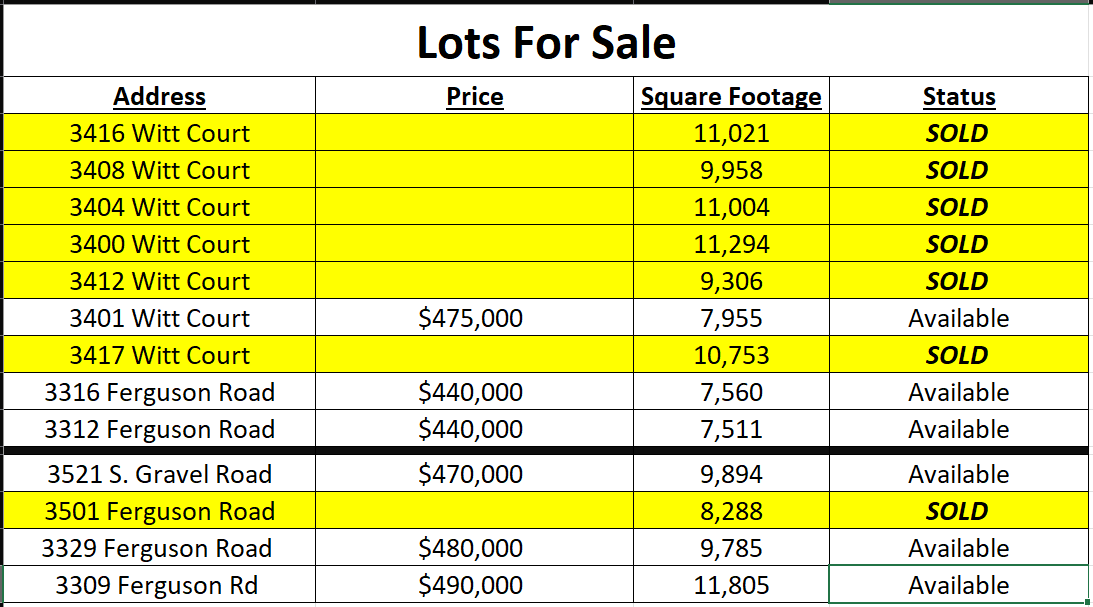Click the Address column header
The width and height of the screenshot is (1093, 607).
[160, 95]
